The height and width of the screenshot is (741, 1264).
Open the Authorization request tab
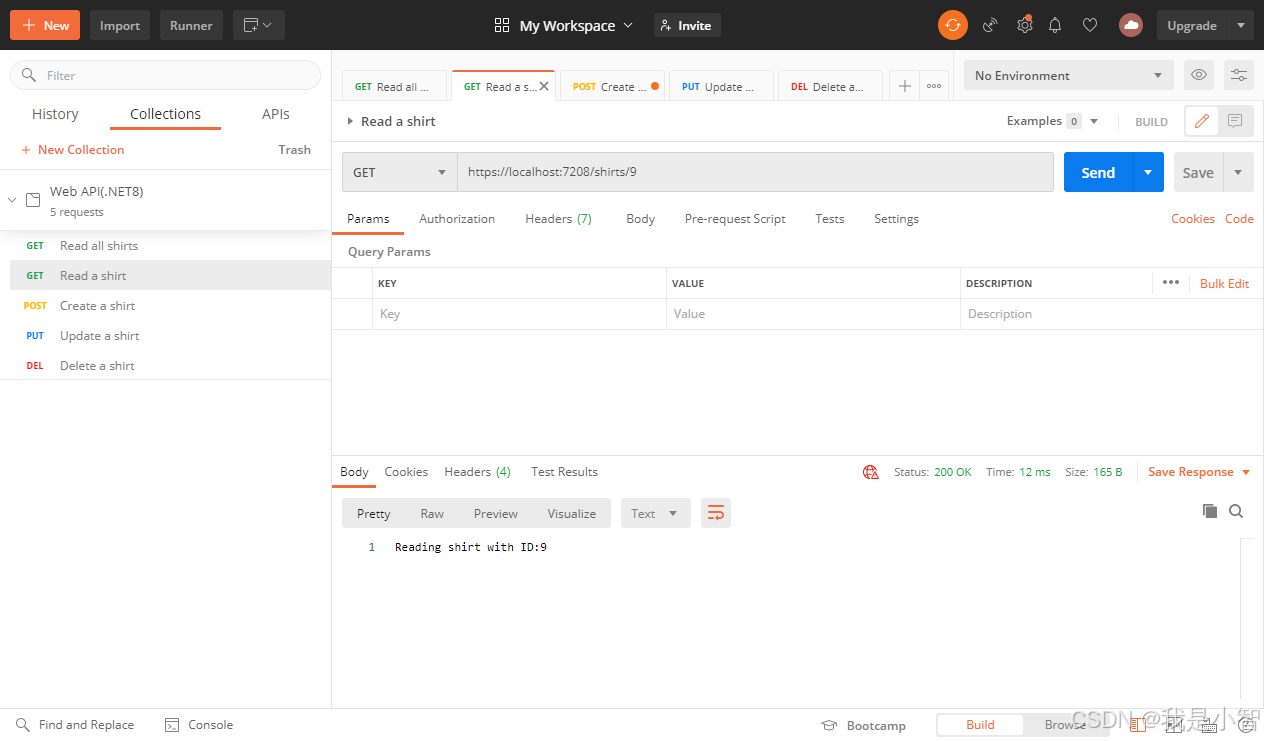pyautogui.click(x=457, y=219)
